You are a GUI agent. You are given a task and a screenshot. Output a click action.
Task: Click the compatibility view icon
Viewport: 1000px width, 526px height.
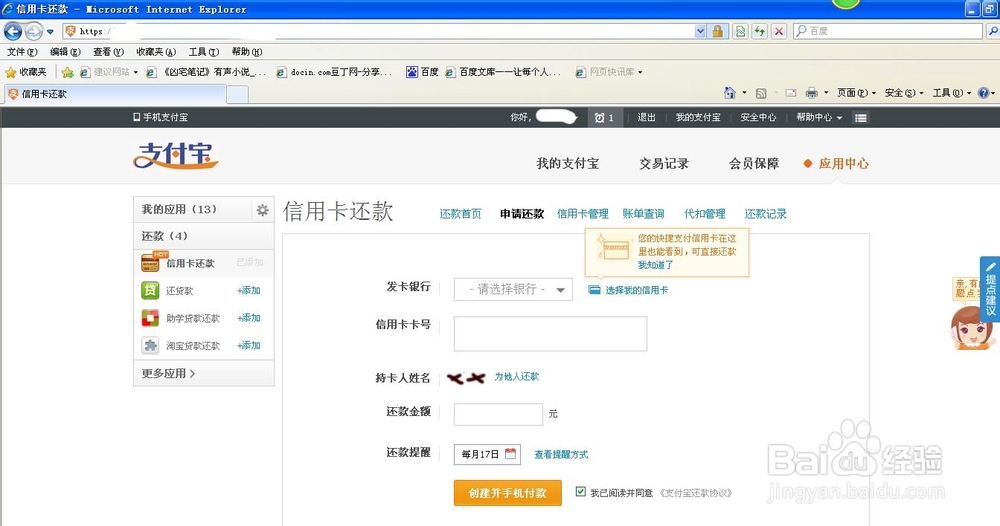[740, 31]
